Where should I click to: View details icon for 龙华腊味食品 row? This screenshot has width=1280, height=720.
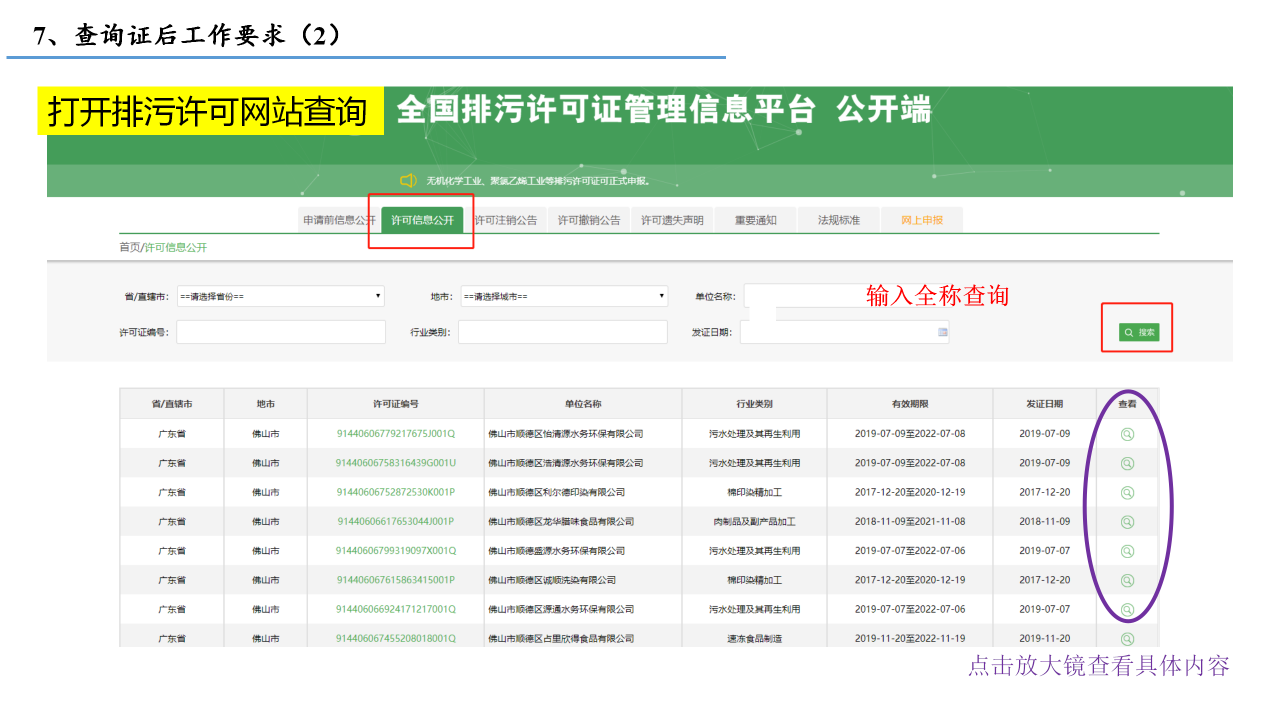(x=1127, y=522)
